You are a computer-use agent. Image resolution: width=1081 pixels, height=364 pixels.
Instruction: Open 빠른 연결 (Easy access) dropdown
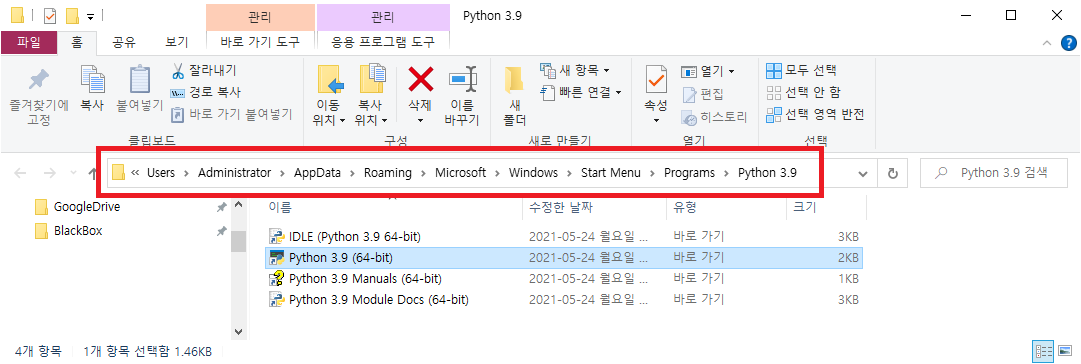(581, 92)
